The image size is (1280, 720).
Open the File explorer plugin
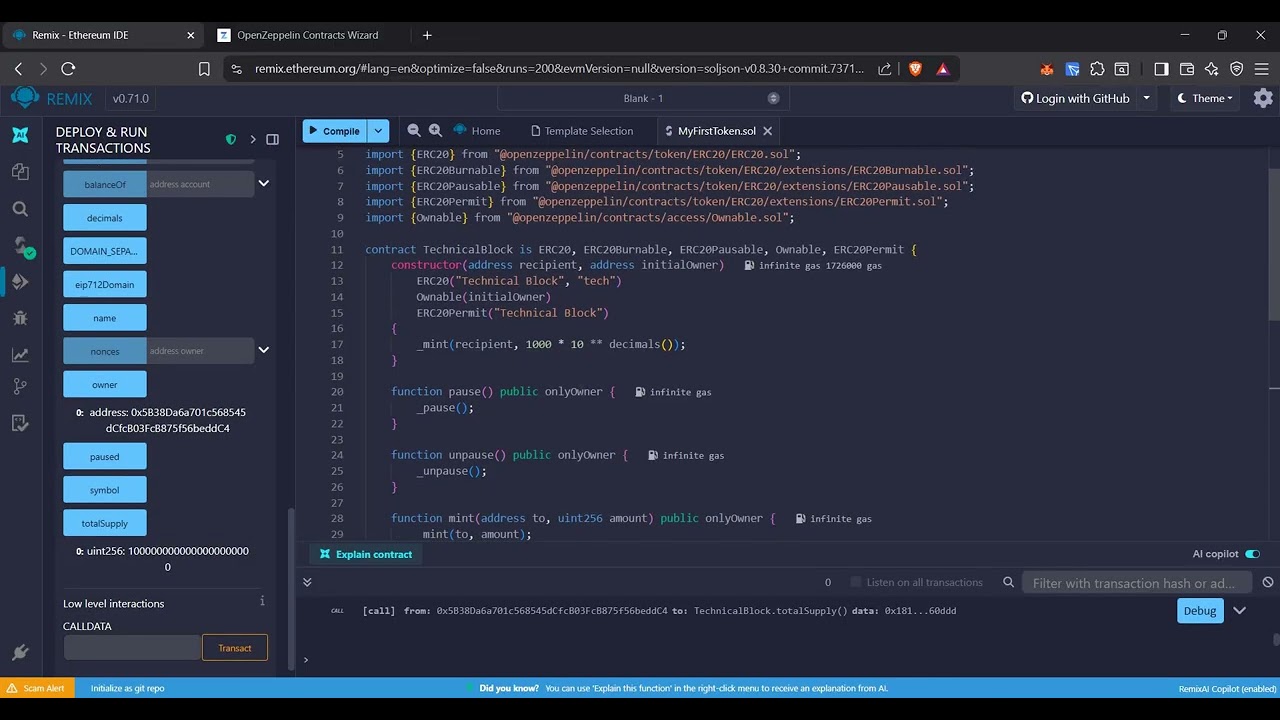[x=20, y=172]
